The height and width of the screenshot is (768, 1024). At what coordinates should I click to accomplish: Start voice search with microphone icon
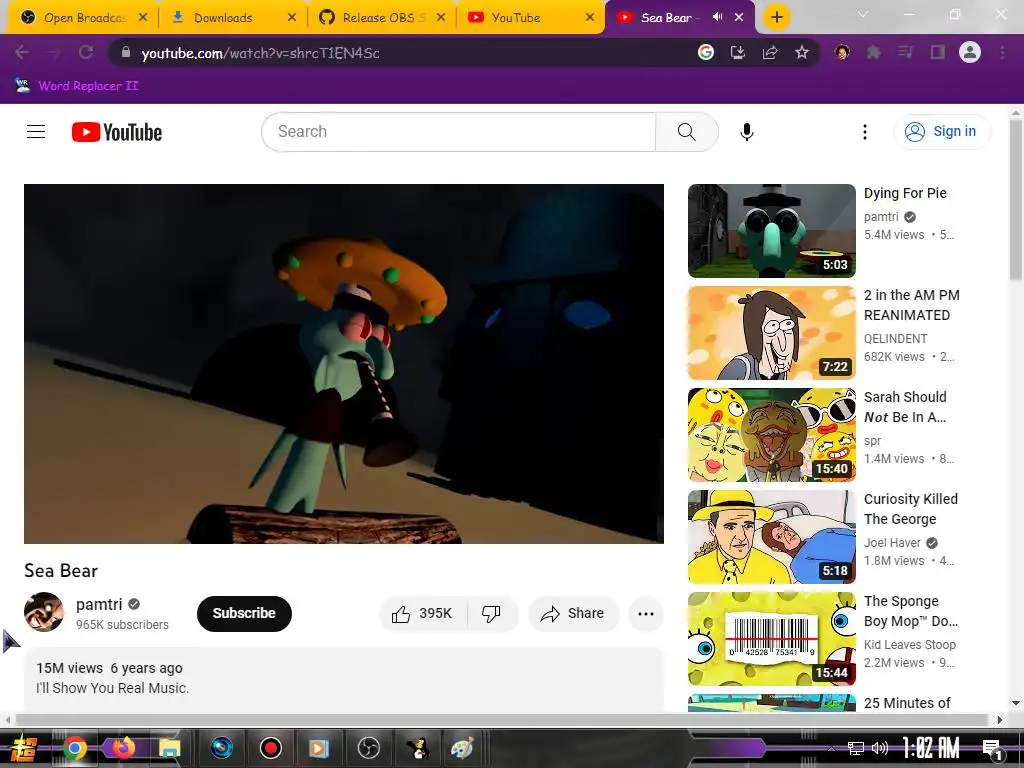pos(746,132)
